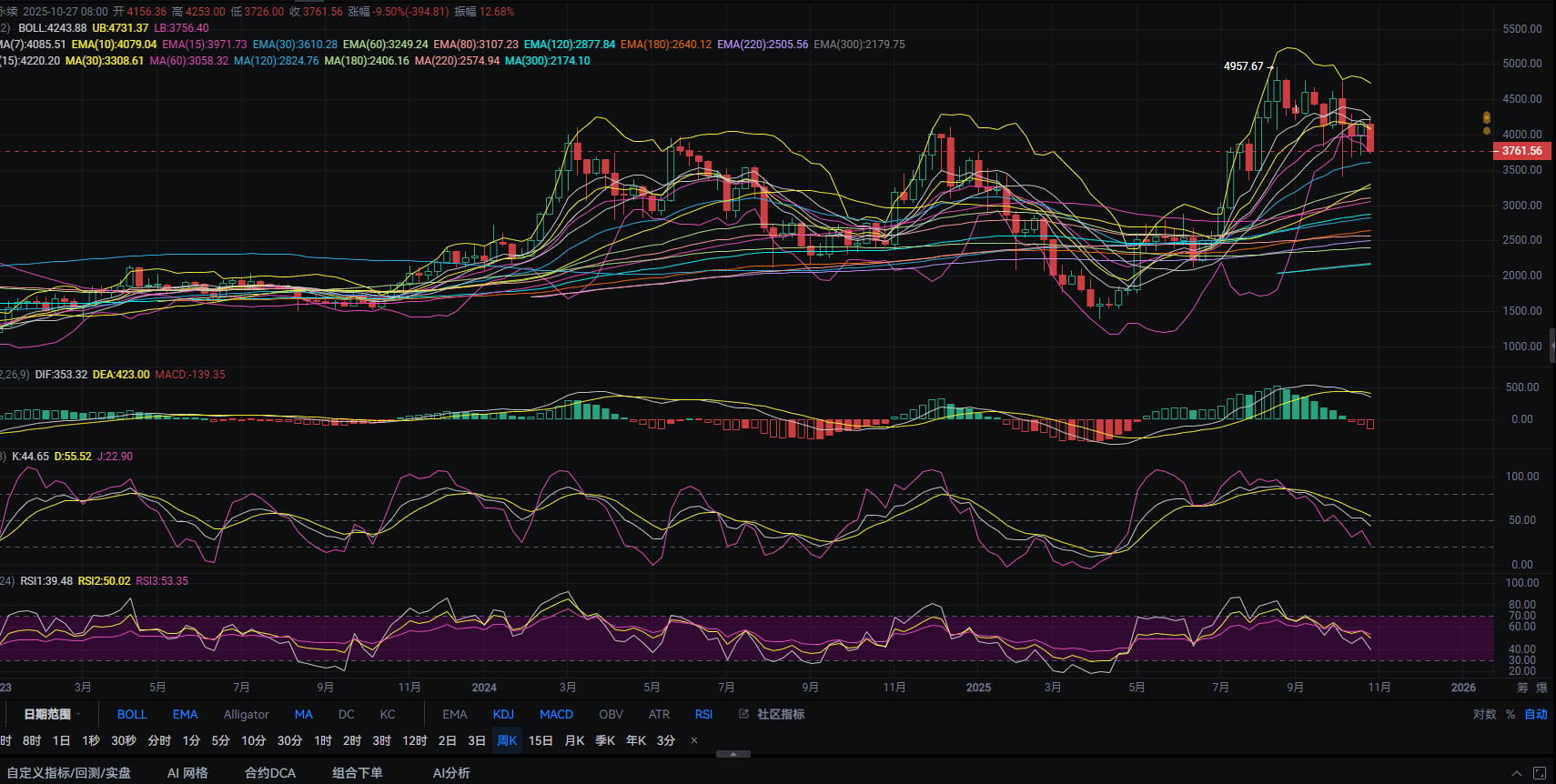Close the timeframe bar with X
The width and height of the screenshot is (1556, 784).
pos(694,740)
